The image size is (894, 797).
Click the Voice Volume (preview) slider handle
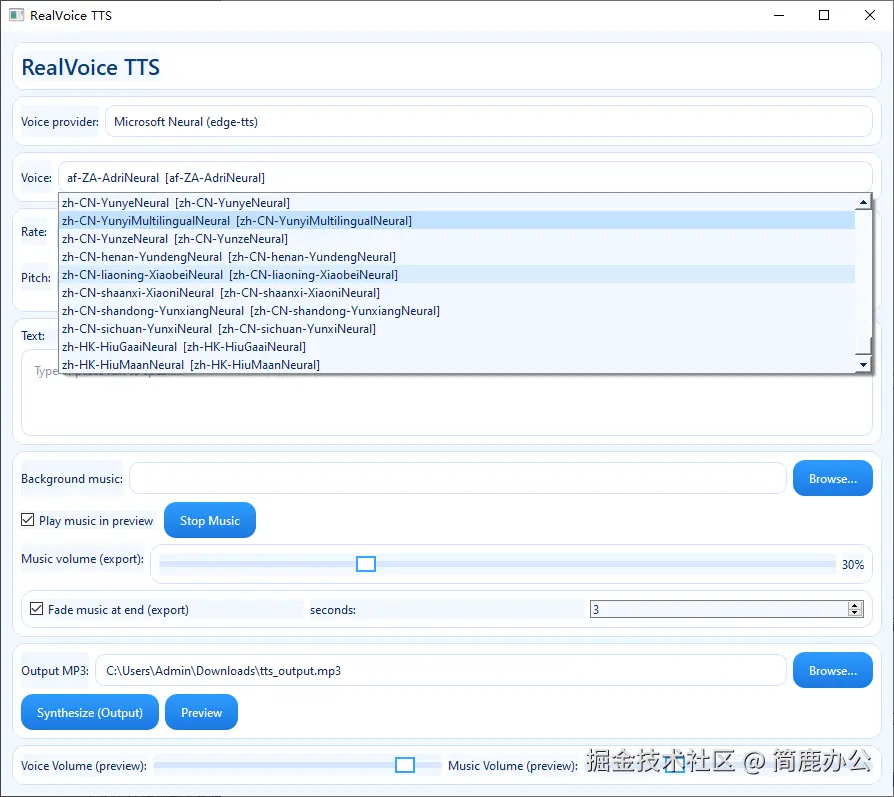pos(405,765)
